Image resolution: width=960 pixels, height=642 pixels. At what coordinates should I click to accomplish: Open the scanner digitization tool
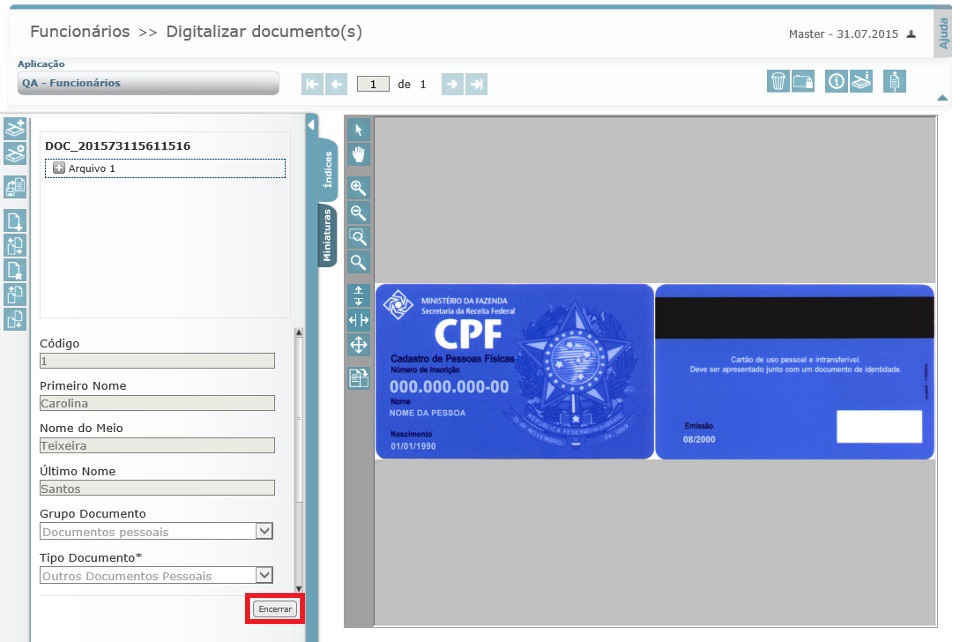tap(861, 82)
